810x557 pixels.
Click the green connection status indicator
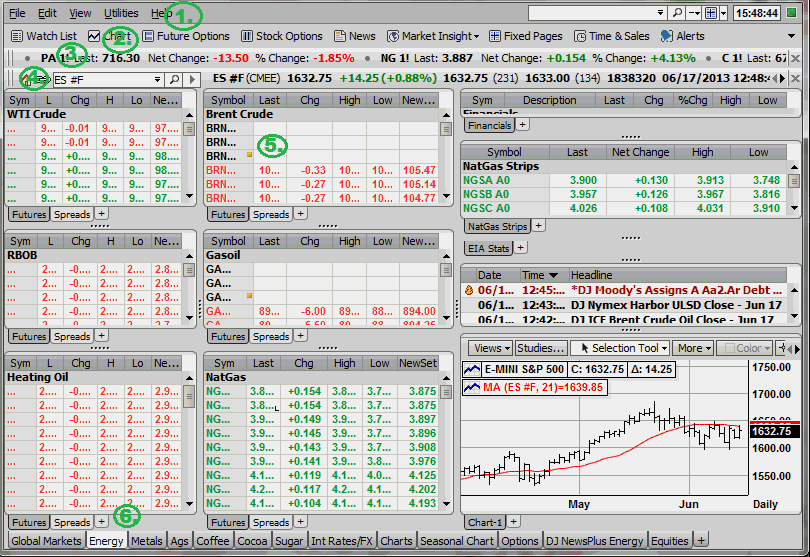791,13
